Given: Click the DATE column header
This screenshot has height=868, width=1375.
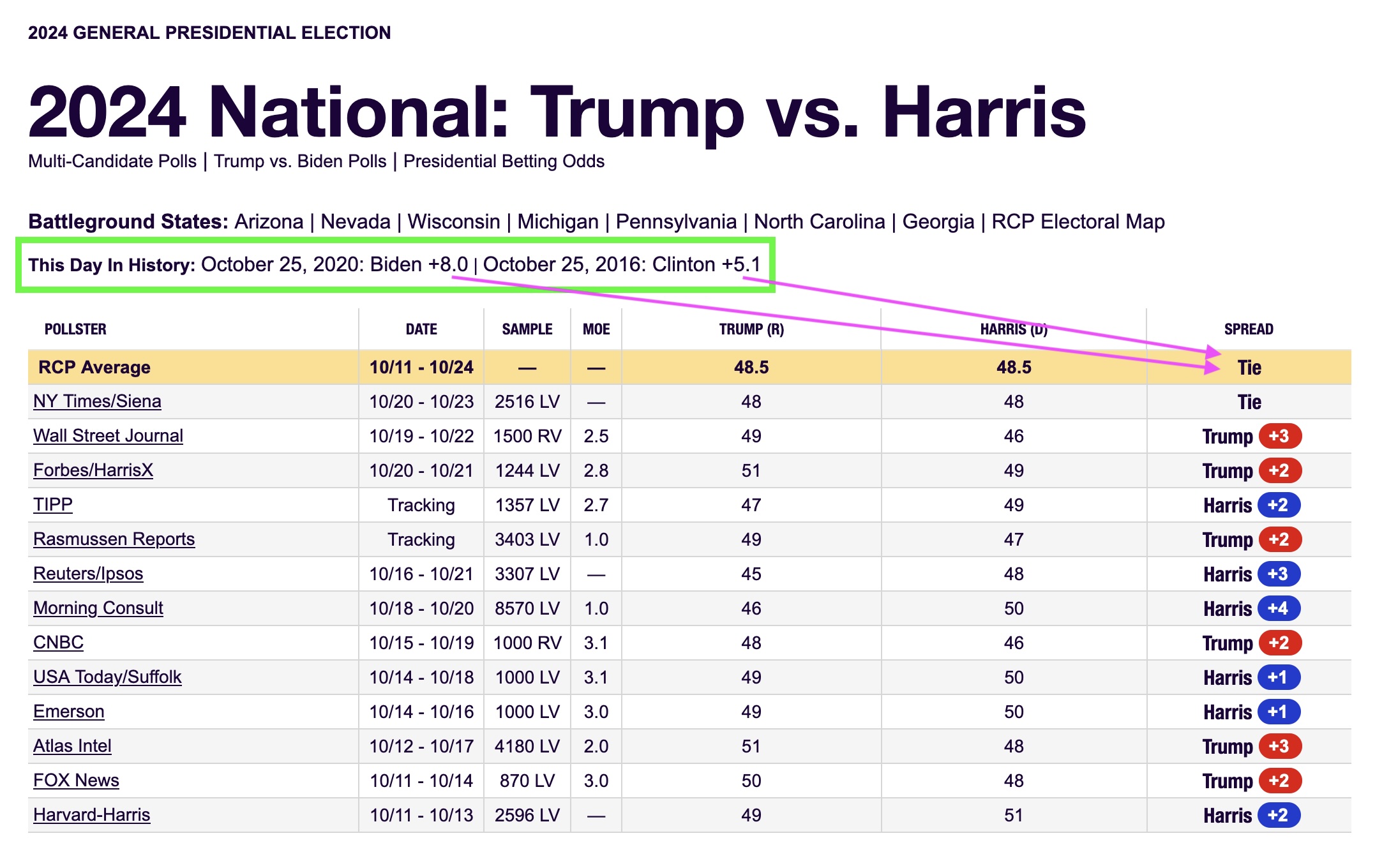Looking at the screenshot, I should coord(421,329).
